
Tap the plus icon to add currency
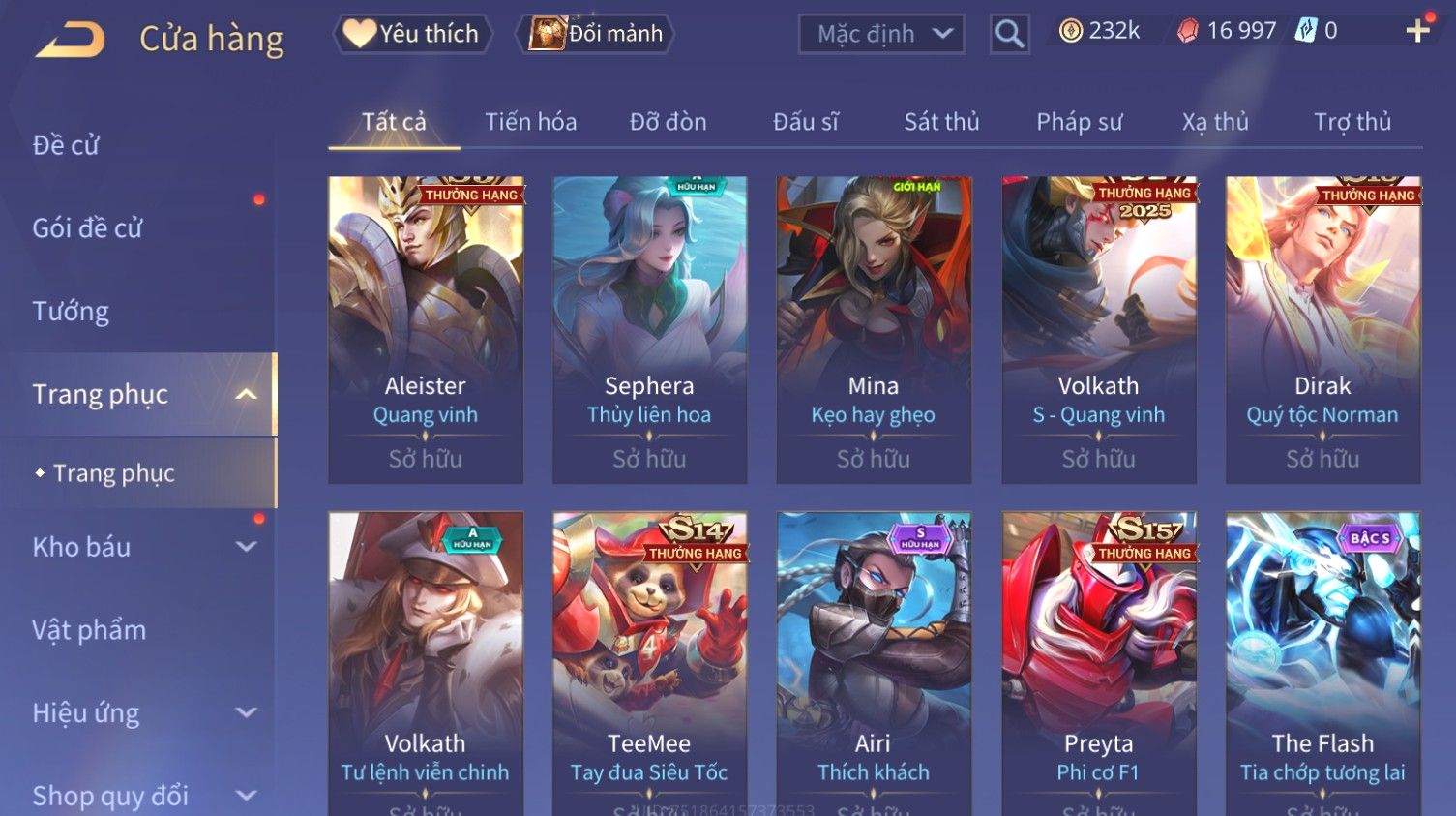[1418, 31]
